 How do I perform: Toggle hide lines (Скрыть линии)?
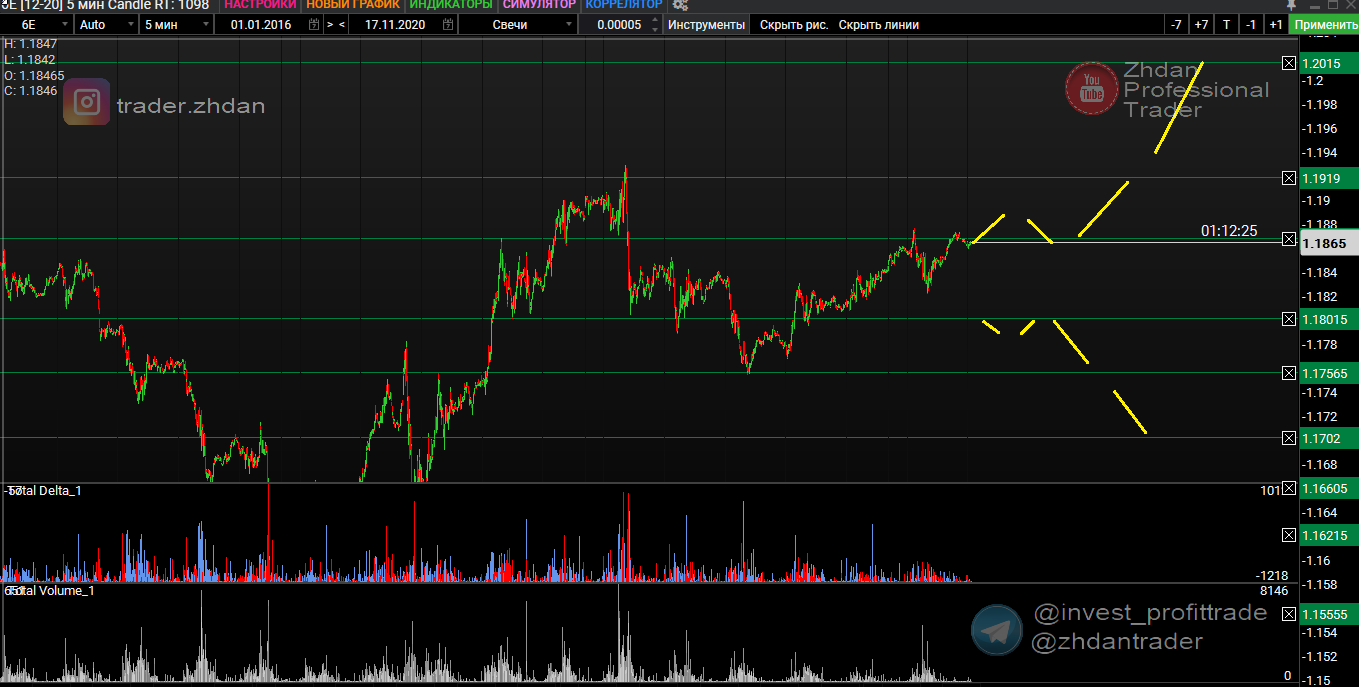click(878, 24)
